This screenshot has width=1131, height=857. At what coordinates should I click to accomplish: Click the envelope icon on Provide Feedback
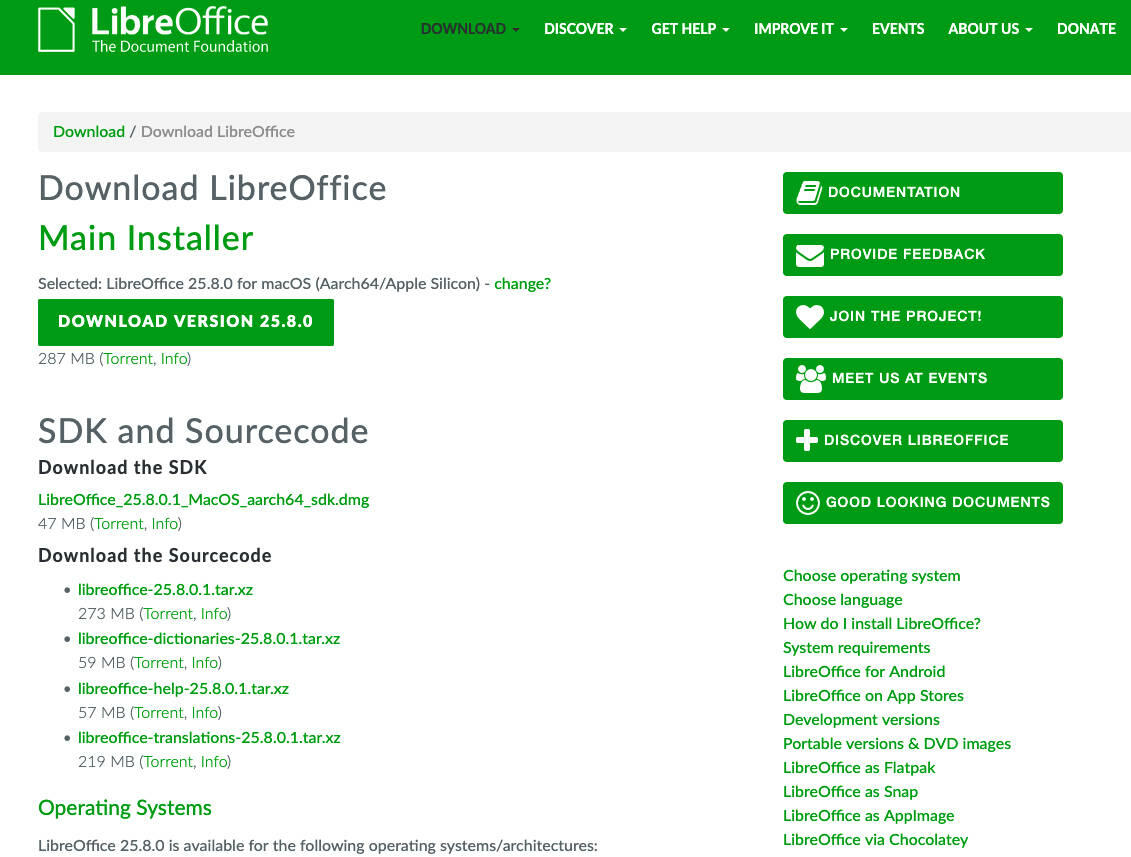[809, 255]
